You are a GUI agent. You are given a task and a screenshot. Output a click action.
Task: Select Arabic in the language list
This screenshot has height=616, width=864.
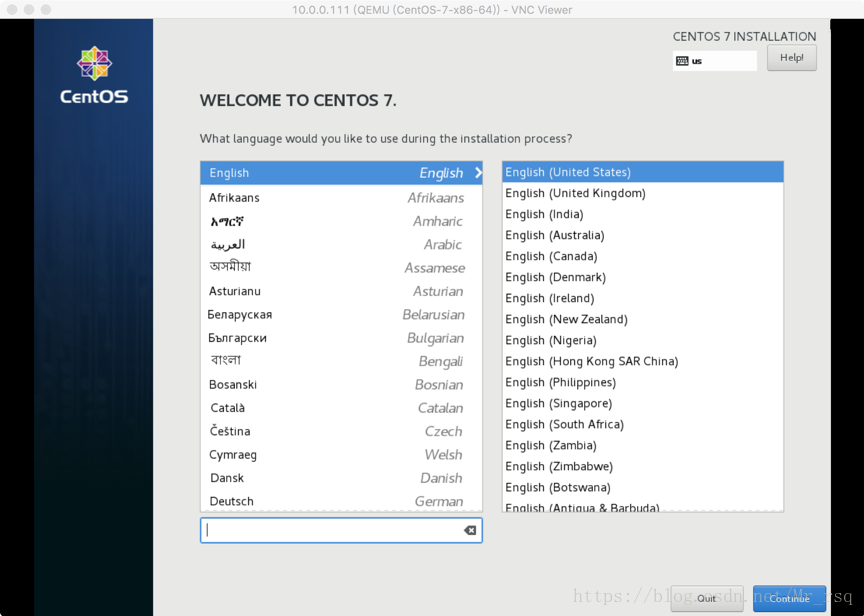point(341,245)
